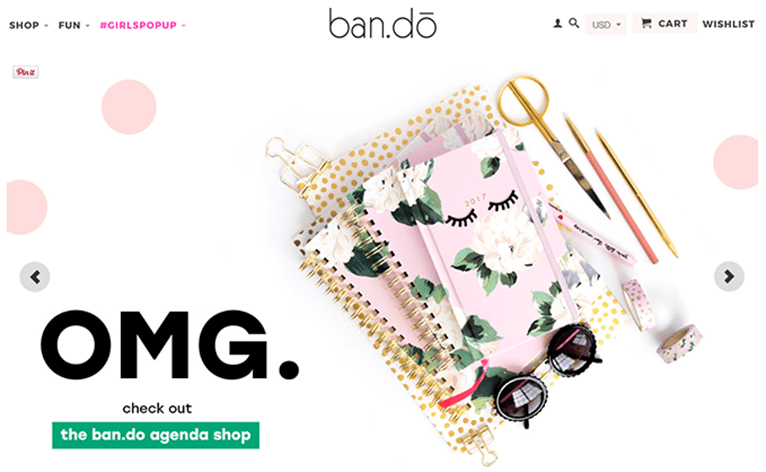766x472 pixels.
Task: Open the #GIRLSPOPUP dropdown
Action: (x=143, y=25)
